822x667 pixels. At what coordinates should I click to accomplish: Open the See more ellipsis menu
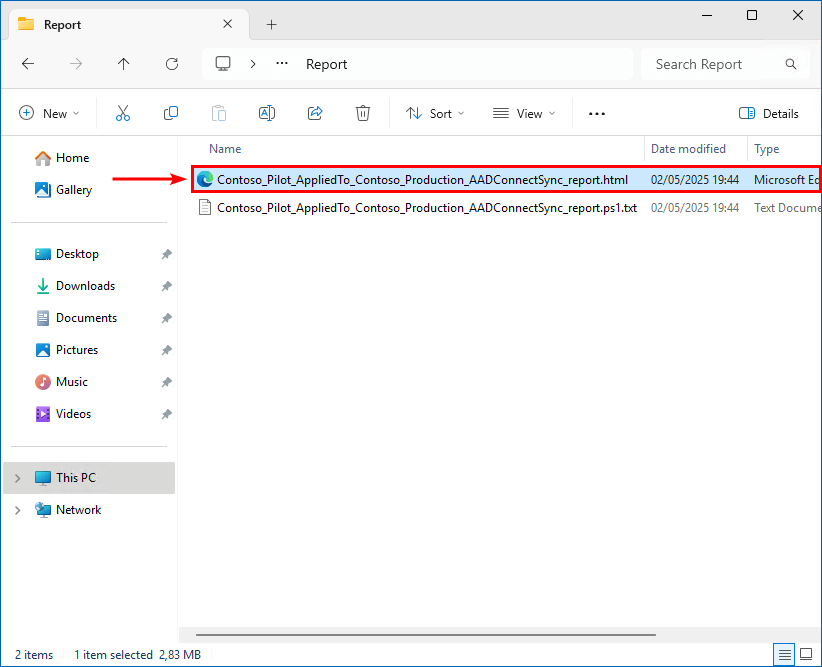pyautogui.click(x=597, y=114)
